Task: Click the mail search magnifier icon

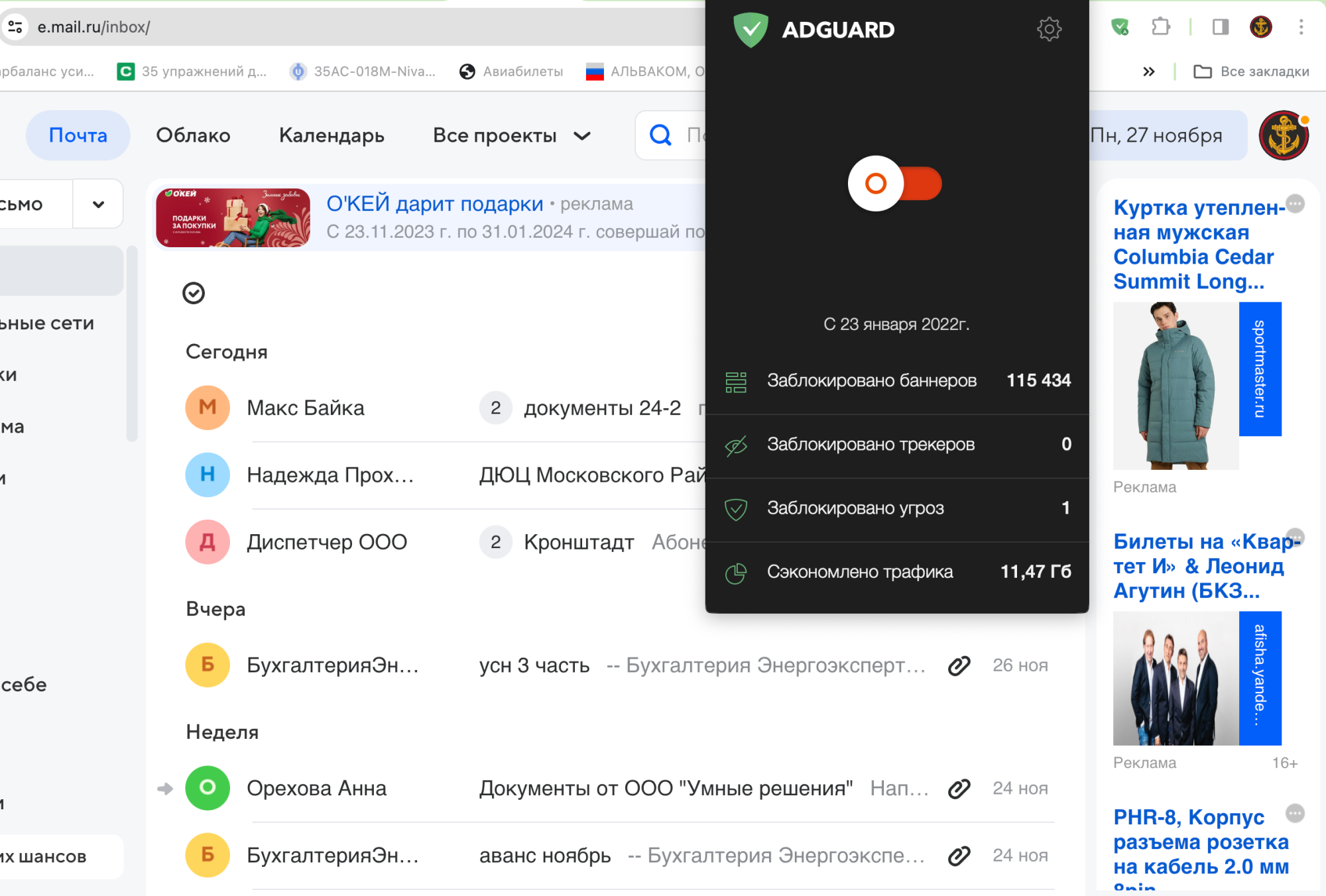Action: [660, 135]
